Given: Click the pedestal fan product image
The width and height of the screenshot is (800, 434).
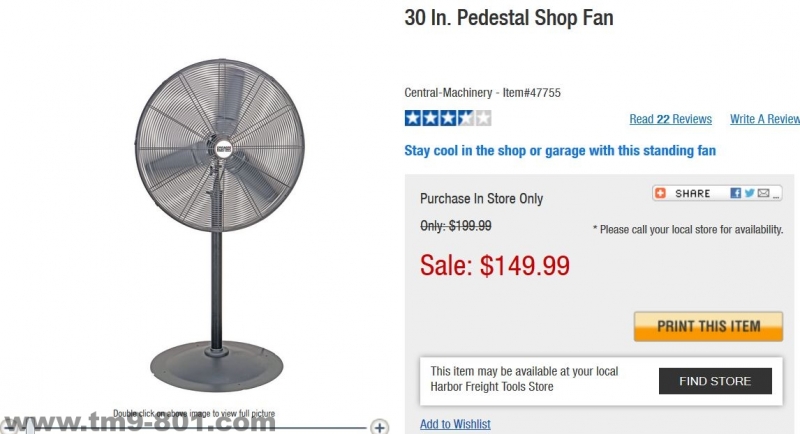Looking at the screenshot, I should (x=219, y=224).
